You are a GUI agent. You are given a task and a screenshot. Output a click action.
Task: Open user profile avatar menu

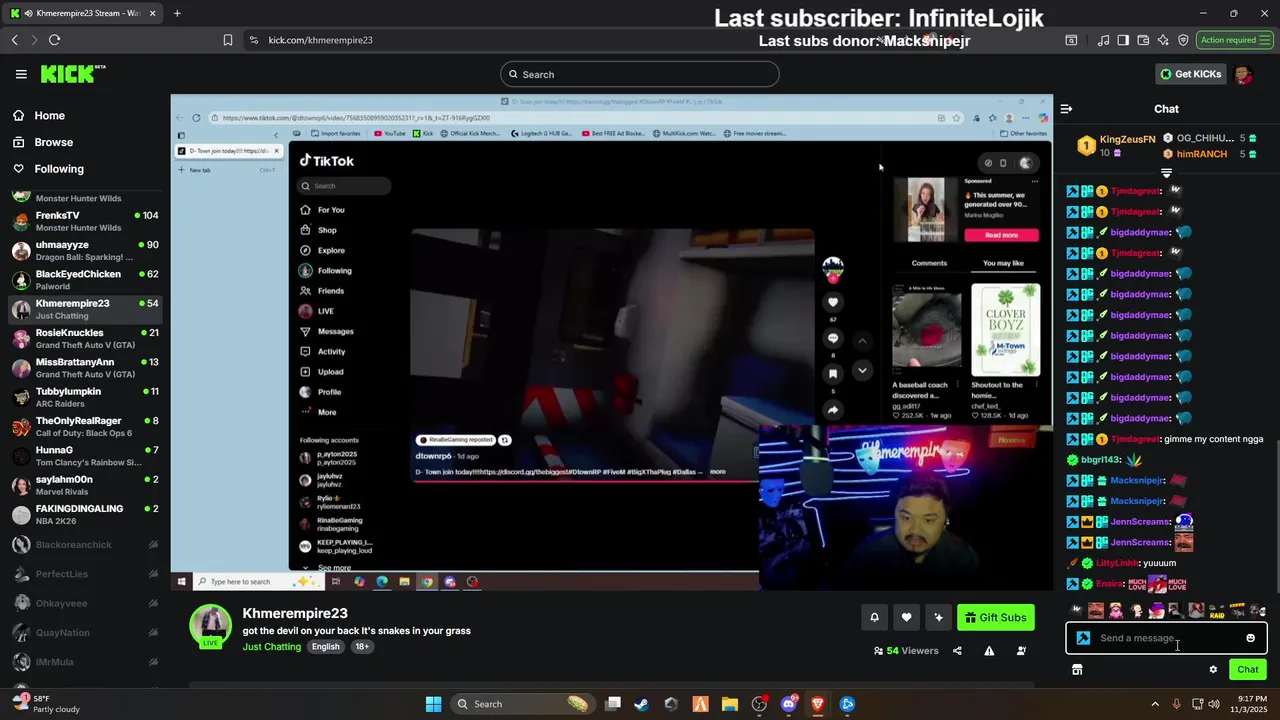[1243, 74]
